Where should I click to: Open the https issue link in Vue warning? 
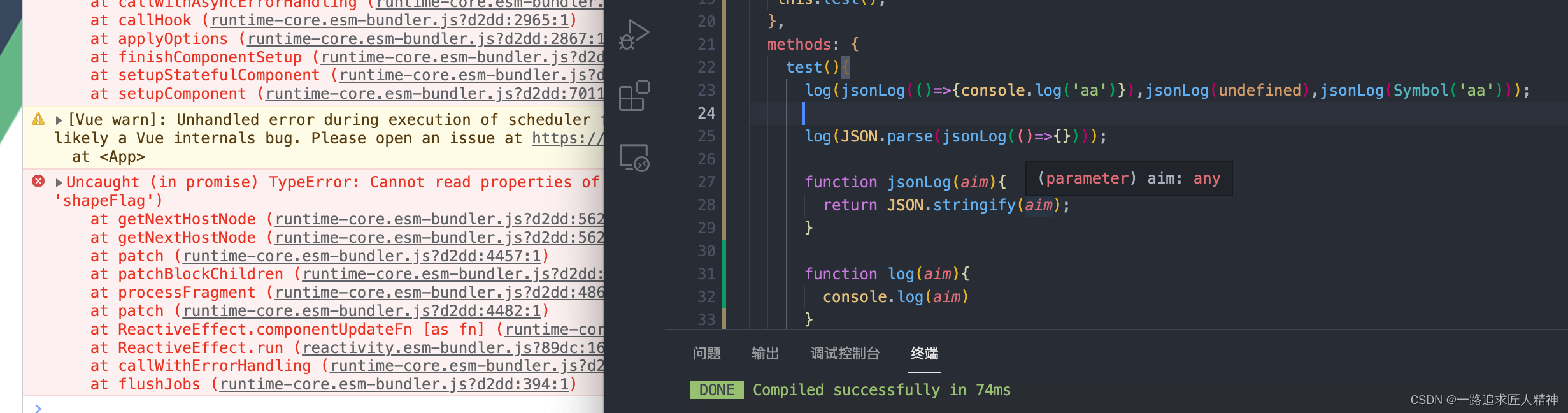567,138
